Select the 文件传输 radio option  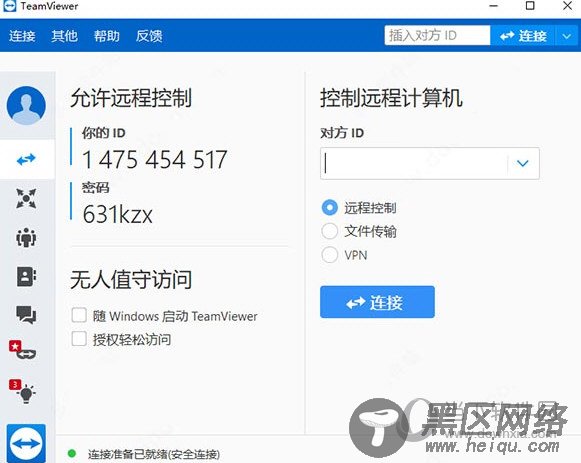click(x=329, y=231)
